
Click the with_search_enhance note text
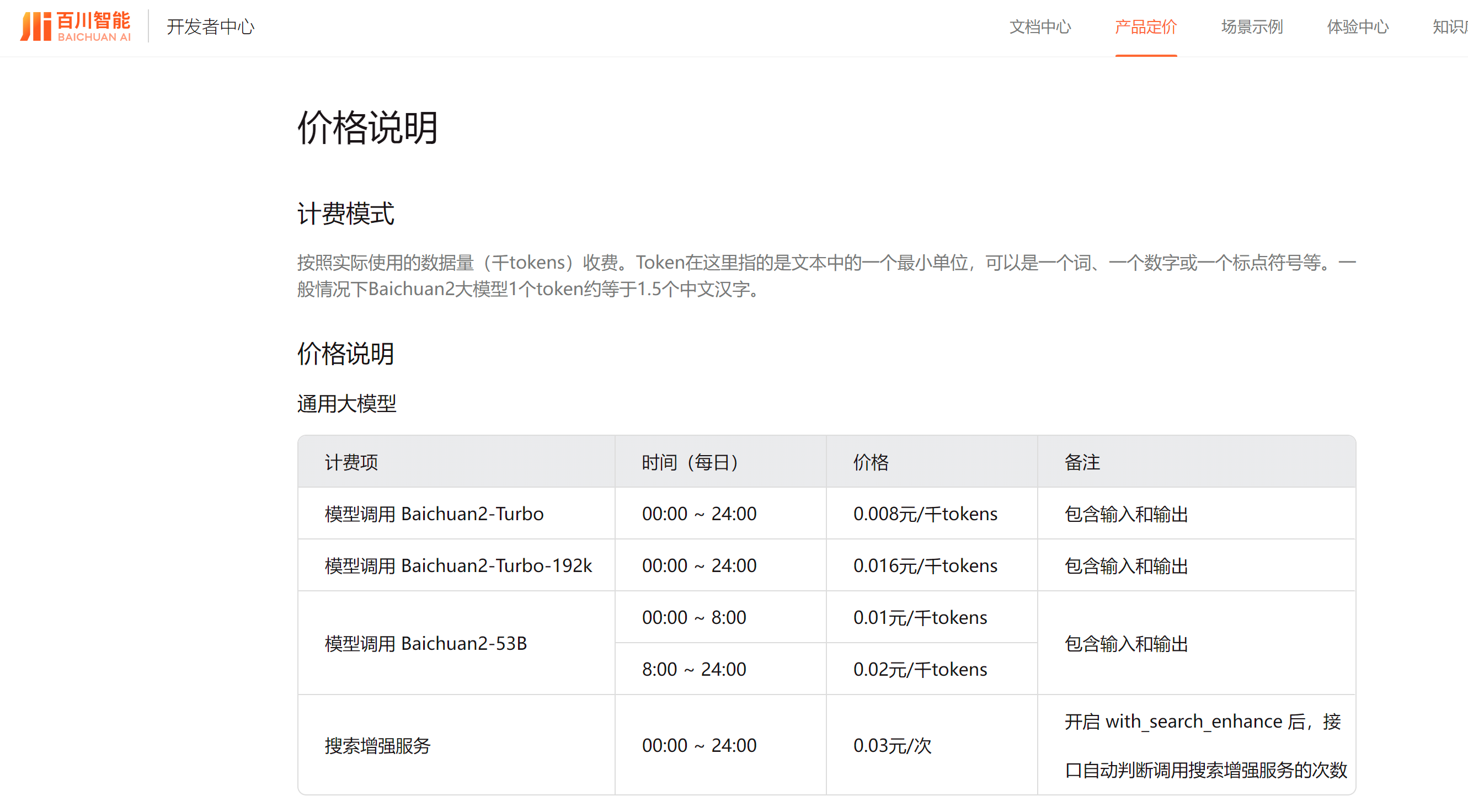click(x=1206, y=745)
